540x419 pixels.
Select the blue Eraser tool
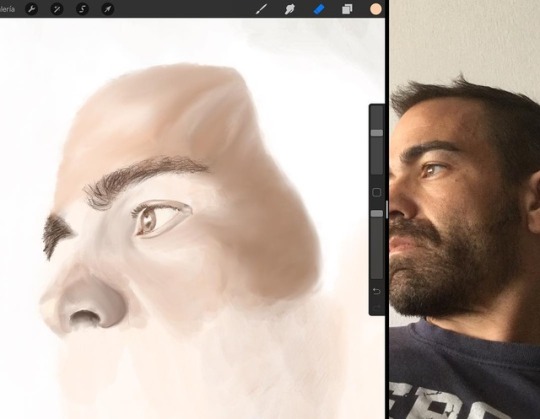(319, 9)
